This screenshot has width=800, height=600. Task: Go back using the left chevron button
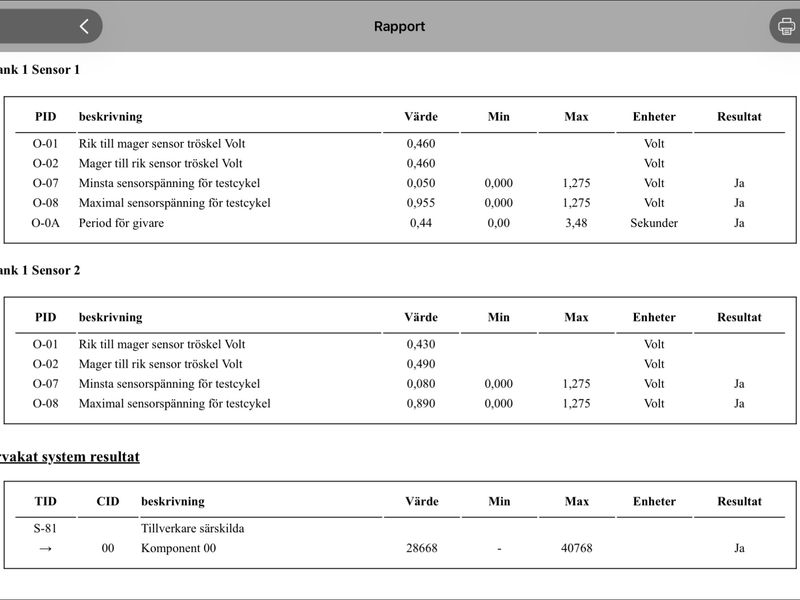coord(84,26)
